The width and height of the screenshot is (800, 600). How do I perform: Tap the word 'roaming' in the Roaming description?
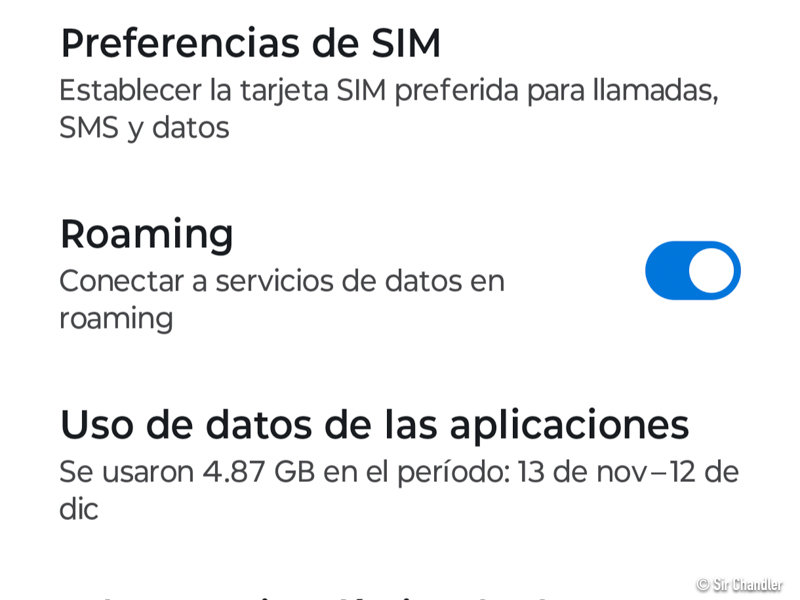pyautogui.click(x=116, y=319)
